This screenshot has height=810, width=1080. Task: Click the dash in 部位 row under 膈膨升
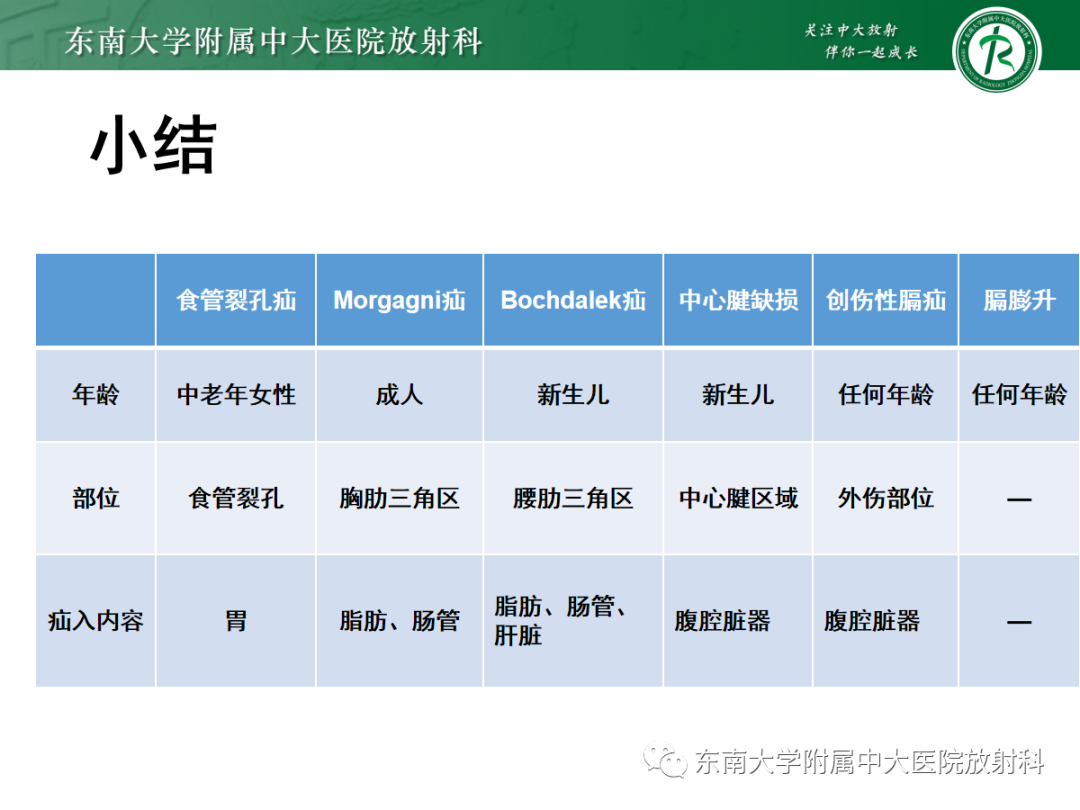tap(1019, 499)
